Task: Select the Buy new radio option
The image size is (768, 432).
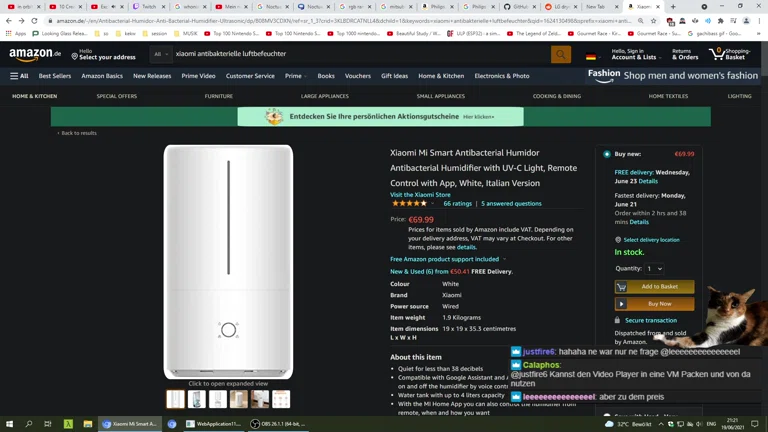Action: tap(607, 154)
